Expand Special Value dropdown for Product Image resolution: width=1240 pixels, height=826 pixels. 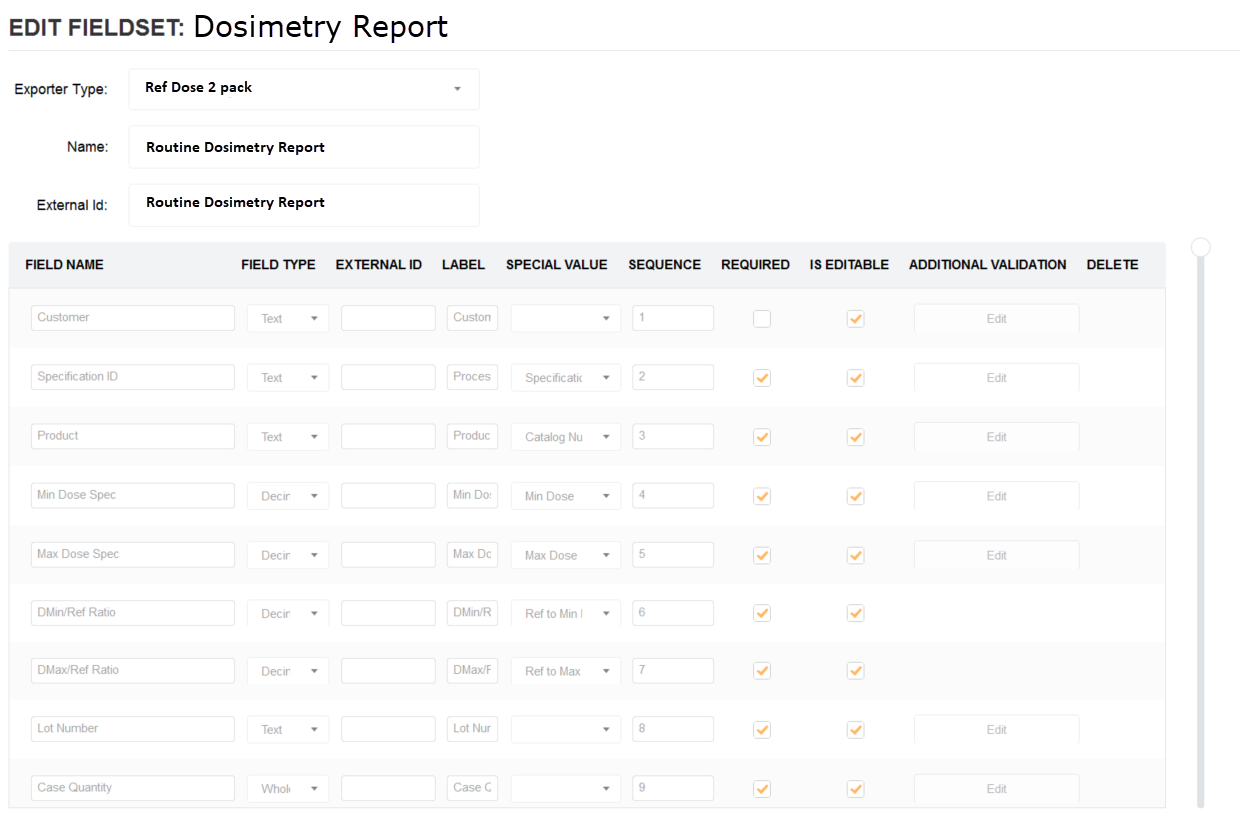click(565, 437)
